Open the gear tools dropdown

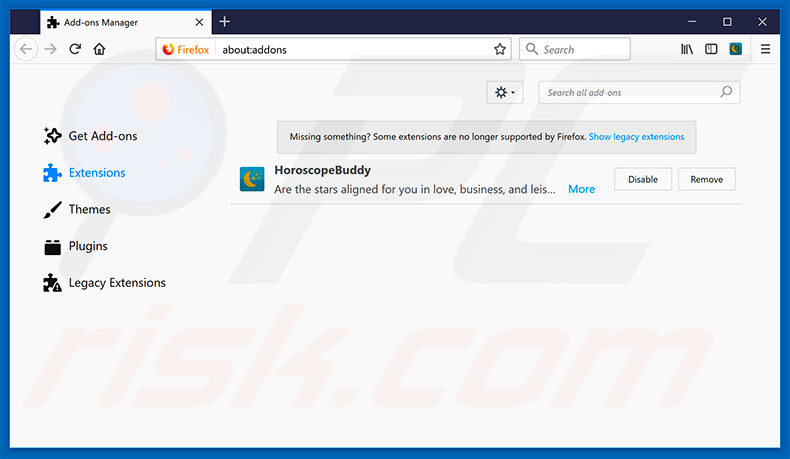(504, 92)
